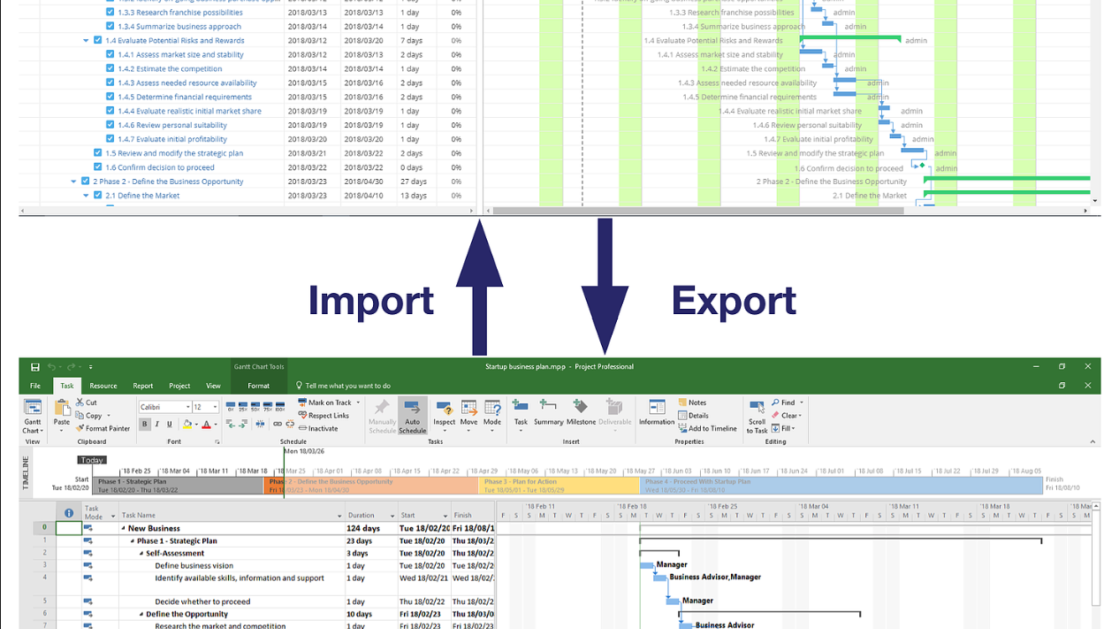1119x629 pixels.
Task: Click the Outdent Task green arrow
Action: [230, 424]
